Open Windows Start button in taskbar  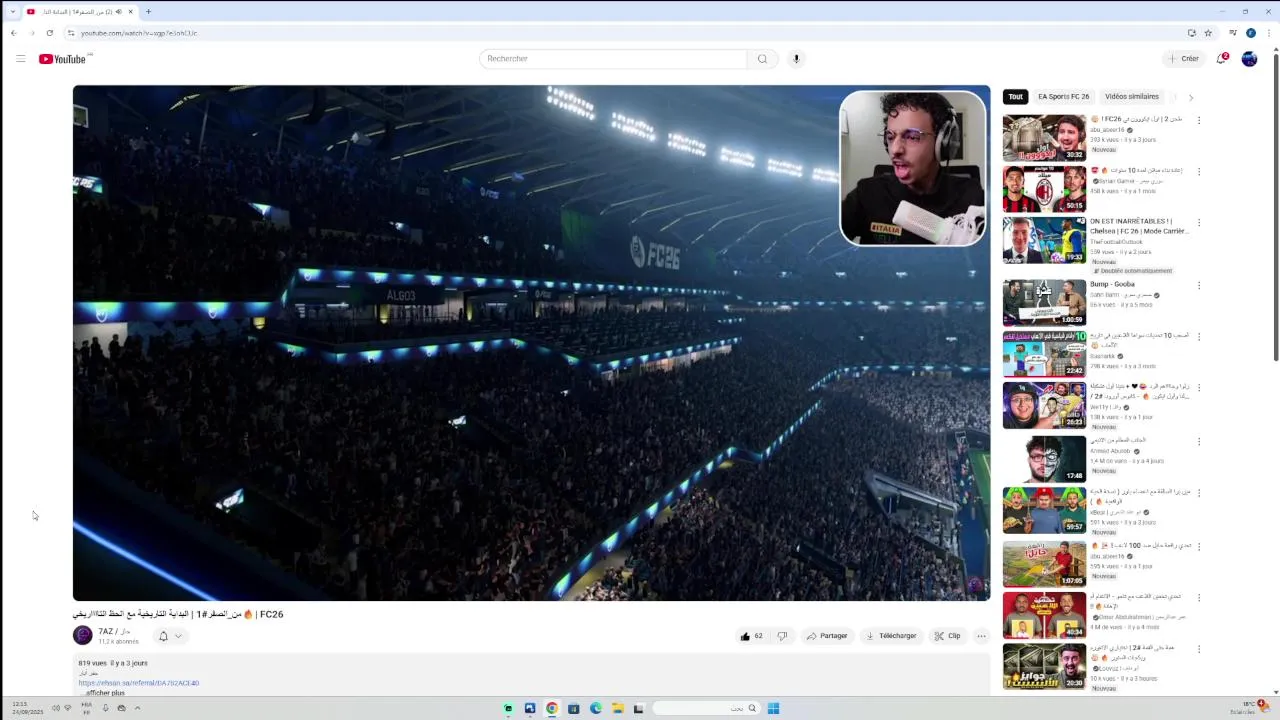(x=773, y=708)
